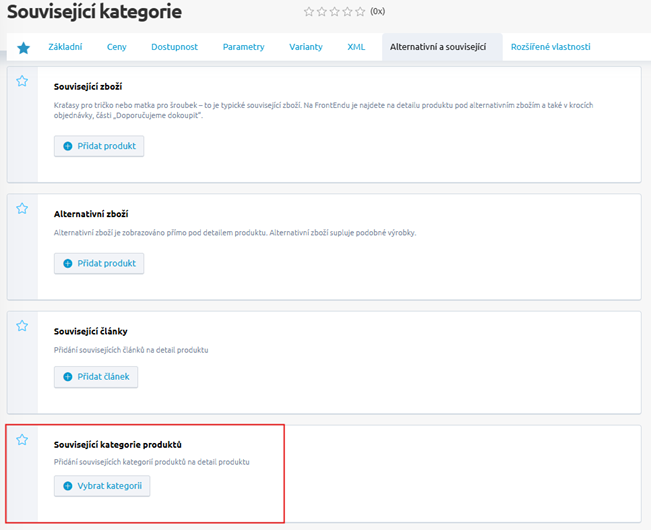The image size is (651, 530).
Task: Click the fifth rating star in header
Action: 360,12
